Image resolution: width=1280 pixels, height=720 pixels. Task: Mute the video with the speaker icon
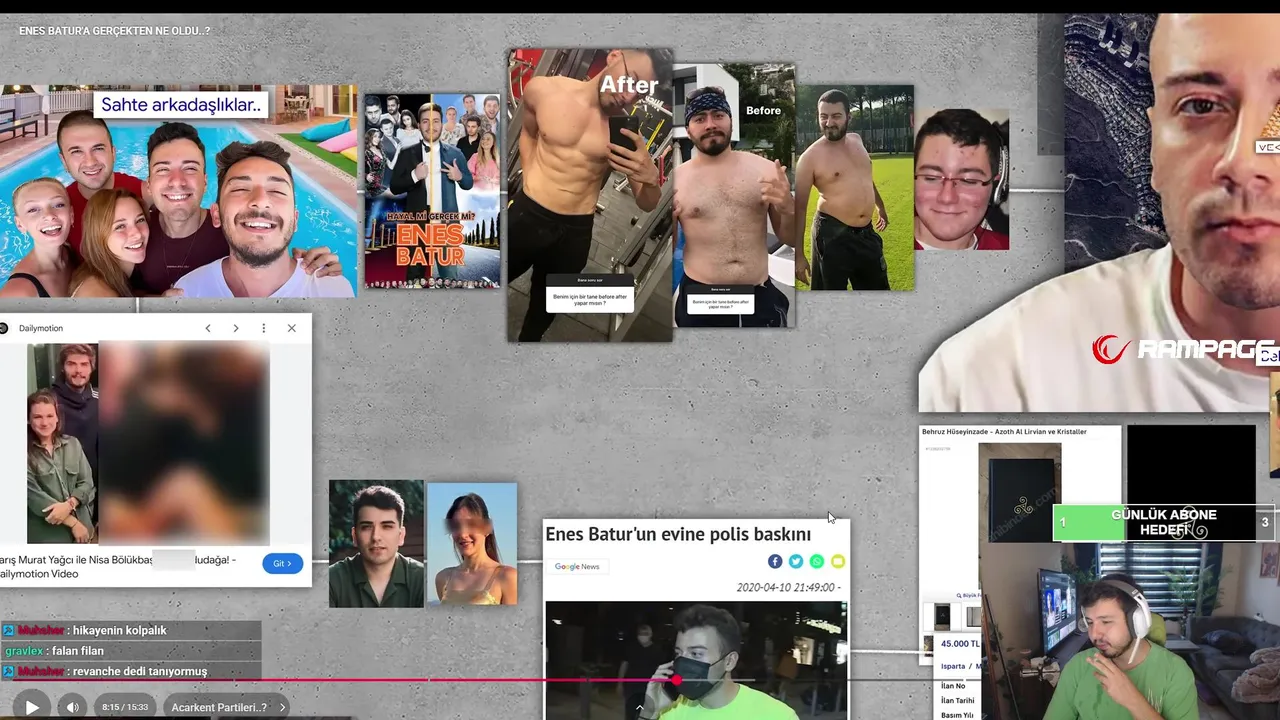click(72, 707)
